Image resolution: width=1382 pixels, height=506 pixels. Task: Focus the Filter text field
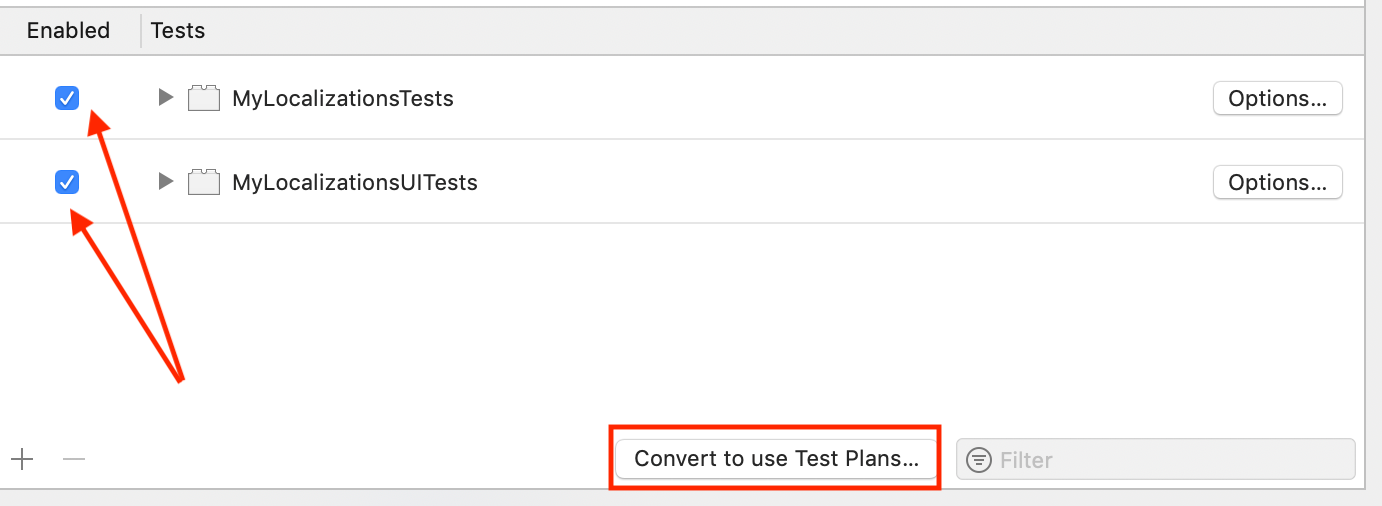click(1156, 460)
